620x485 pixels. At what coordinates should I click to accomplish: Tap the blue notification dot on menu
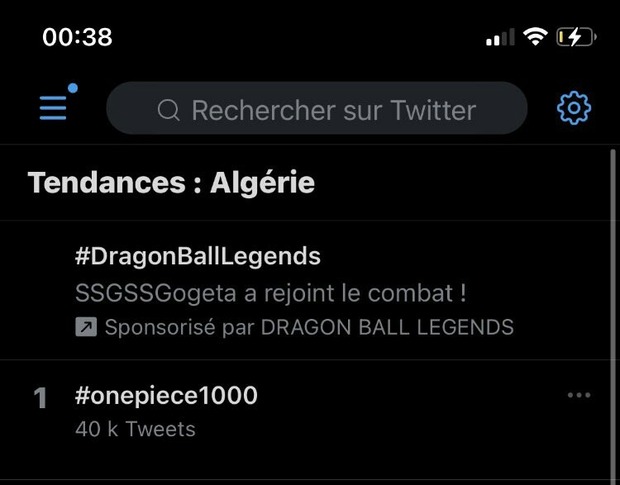click(x=73, y=89)
